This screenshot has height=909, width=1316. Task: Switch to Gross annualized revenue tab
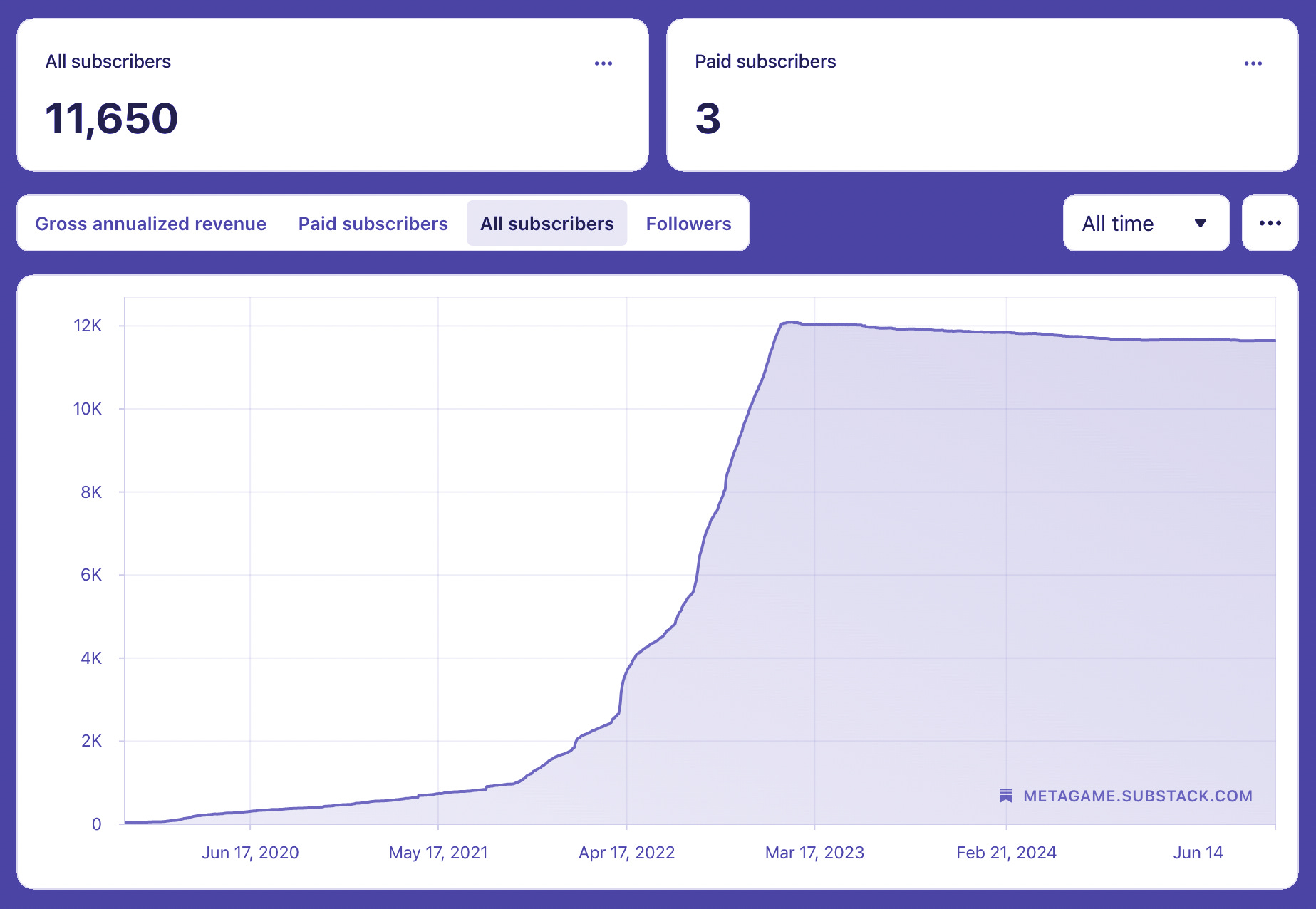click(151, 224)
